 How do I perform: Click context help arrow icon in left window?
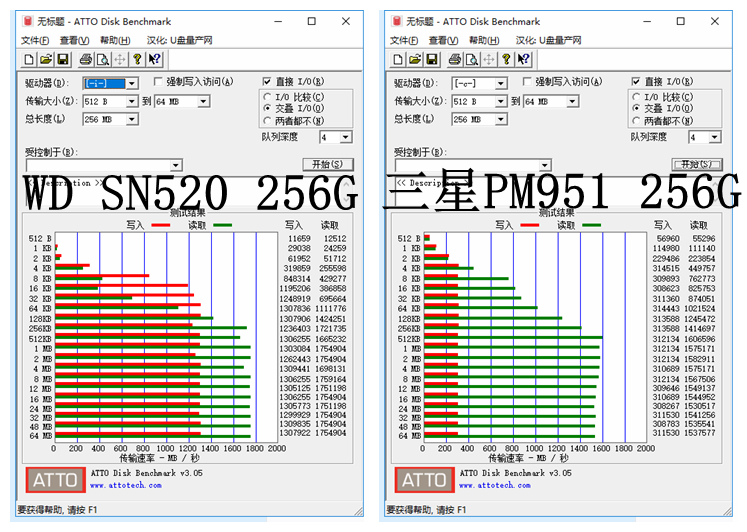[x=154, y=60]
